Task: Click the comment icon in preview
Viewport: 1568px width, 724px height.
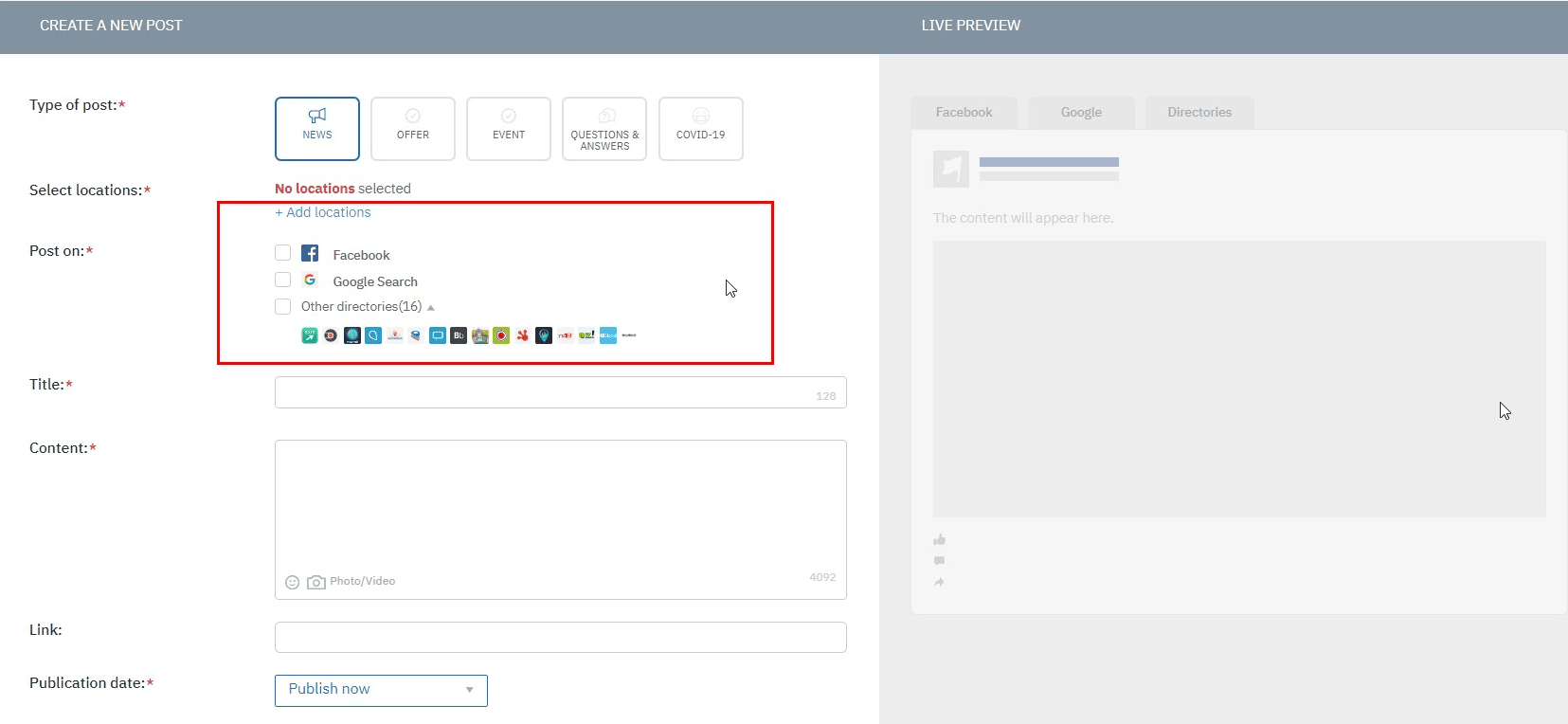Action: (939, 561)
